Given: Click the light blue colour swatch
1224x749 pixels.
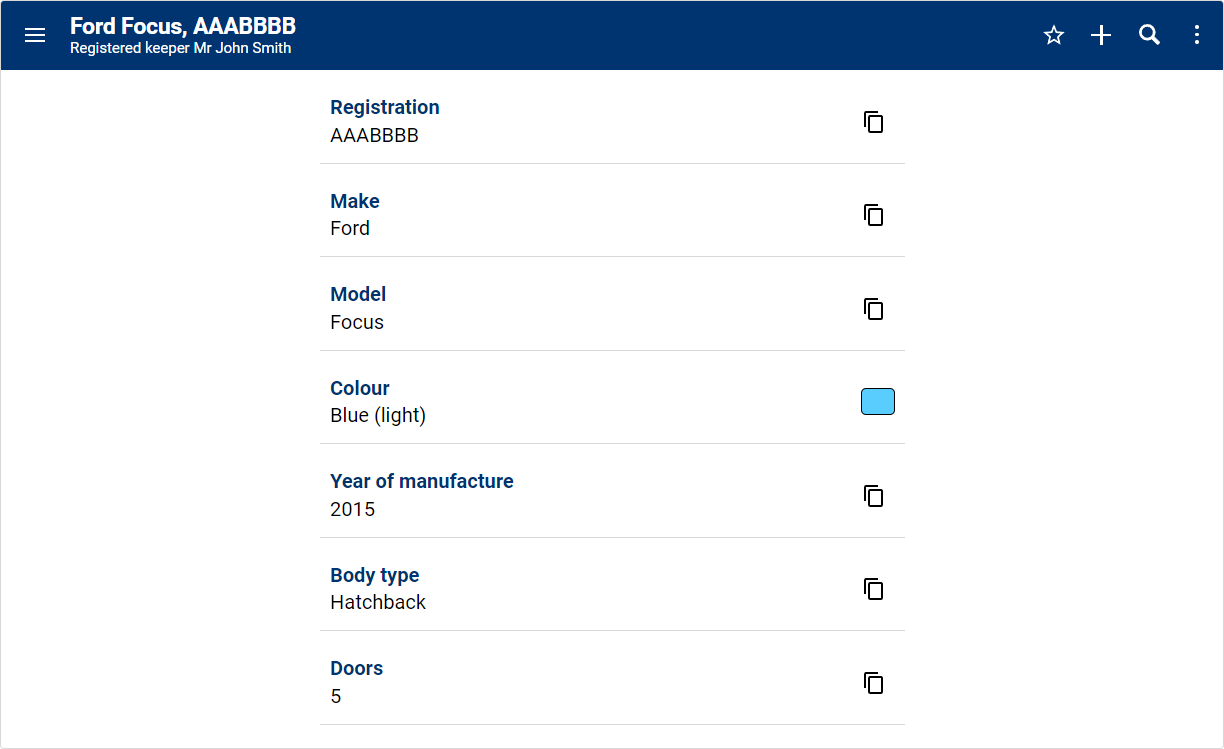Looking at the screenshot, I should point(878,402).
